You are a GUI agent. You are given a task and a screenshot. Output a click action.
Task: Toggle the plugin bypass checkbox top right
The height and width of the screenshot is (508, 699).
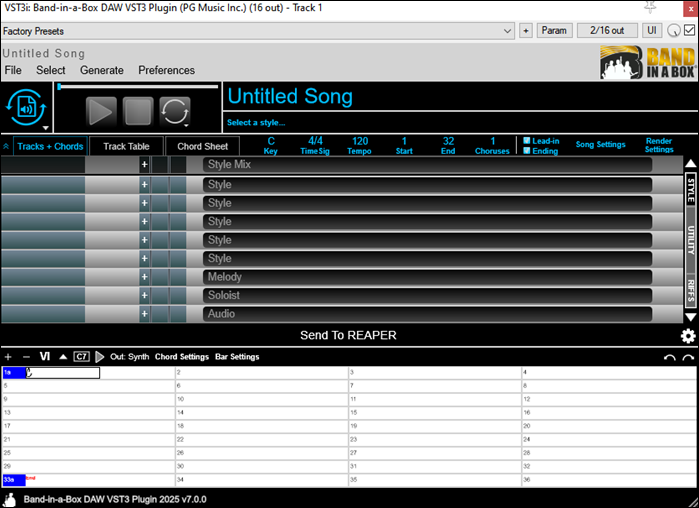tap(689, 30)
